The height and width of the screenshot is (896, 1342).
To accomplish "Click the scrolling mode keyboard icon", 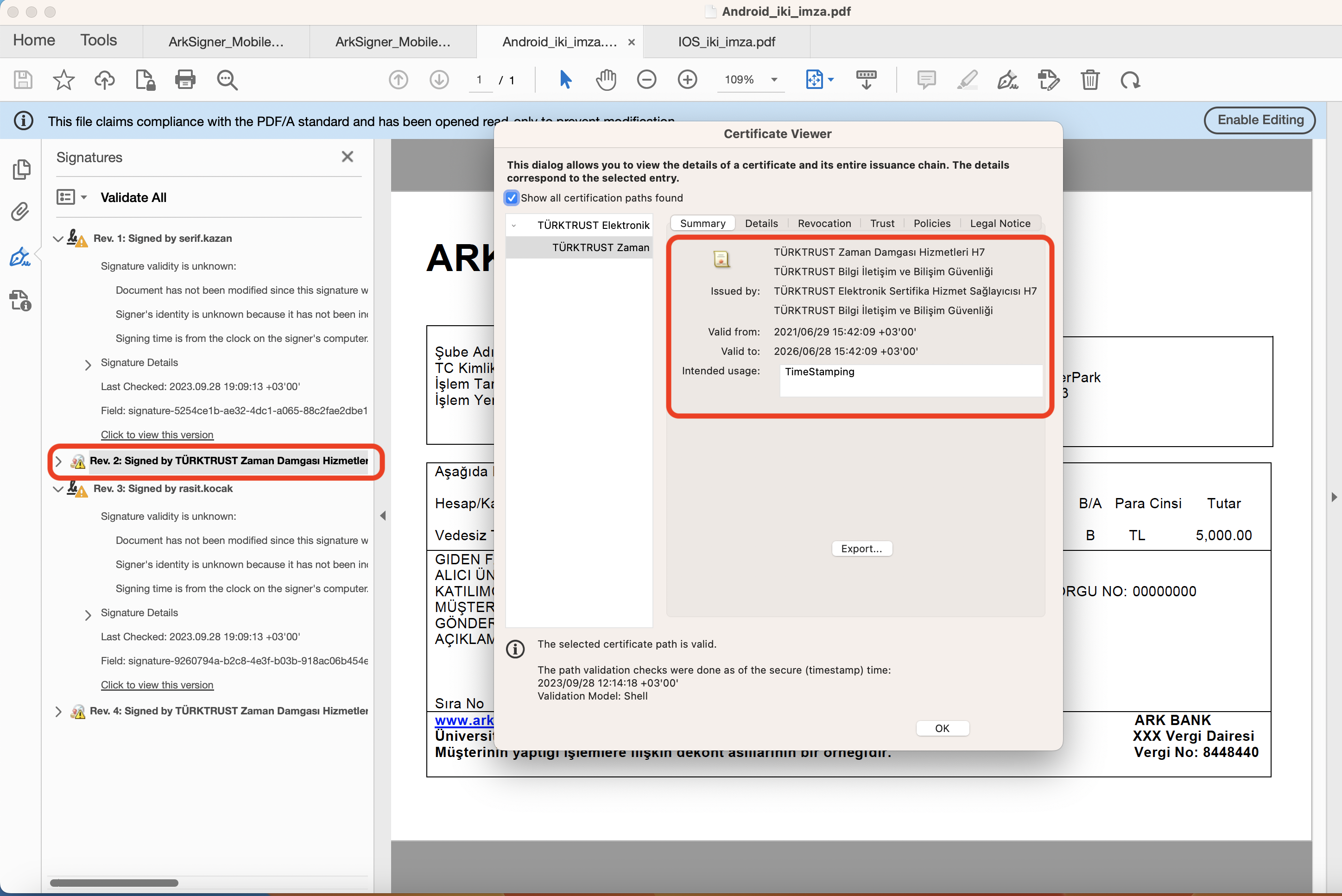I will (867, 79).
